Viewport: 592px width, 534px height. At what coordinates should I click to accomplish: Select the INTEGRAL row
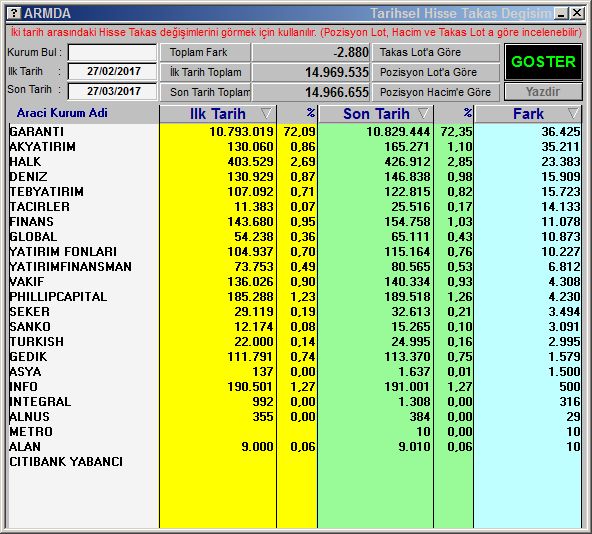coord(294,401)
